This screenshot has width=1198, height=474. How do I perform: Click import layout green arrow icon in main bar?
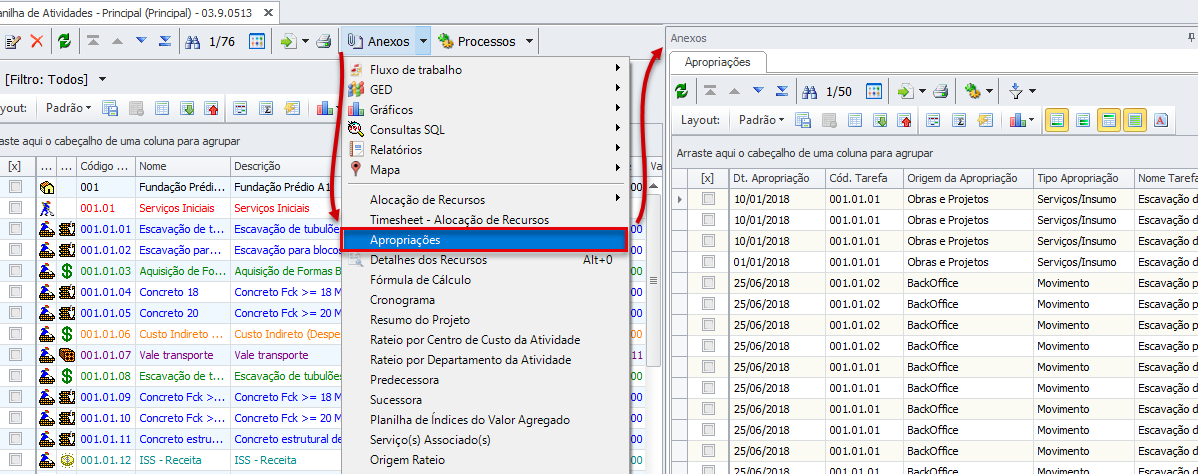(187, 108)
